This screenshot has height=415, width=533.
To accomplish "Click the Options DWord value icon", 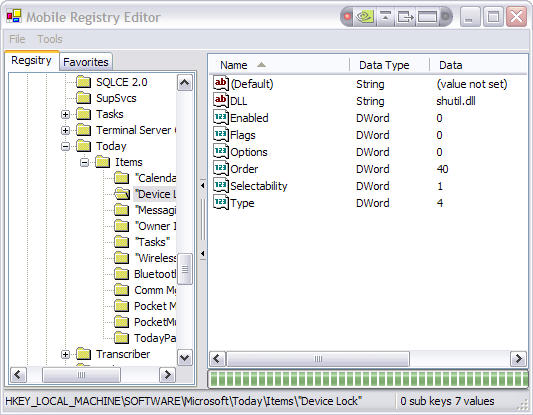I will point(221,151).
